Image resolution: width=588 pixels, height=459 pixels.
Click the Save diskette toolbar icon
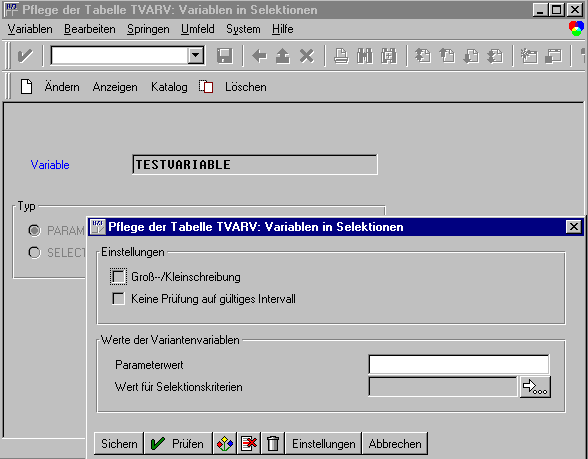point(225,56)
